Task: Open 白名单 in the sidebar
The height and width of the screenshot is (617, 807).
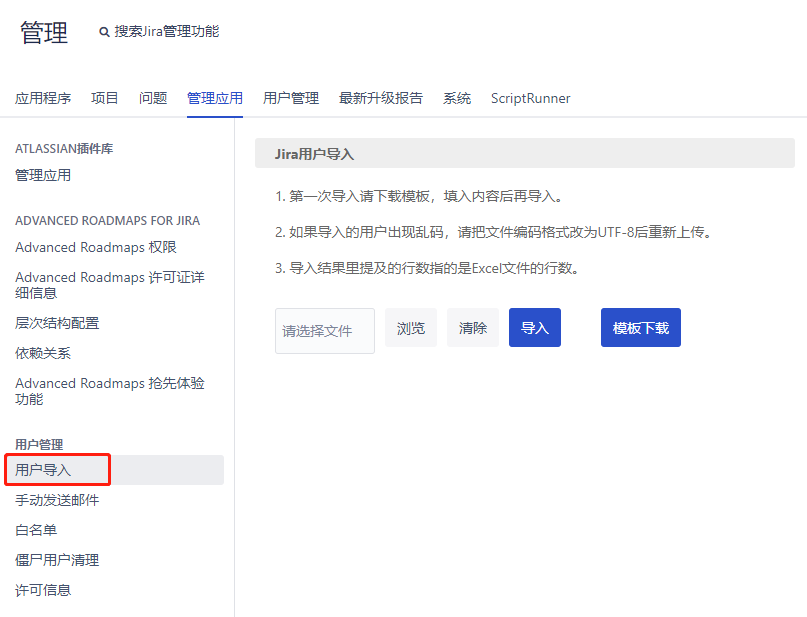Action: click(36, 530)
